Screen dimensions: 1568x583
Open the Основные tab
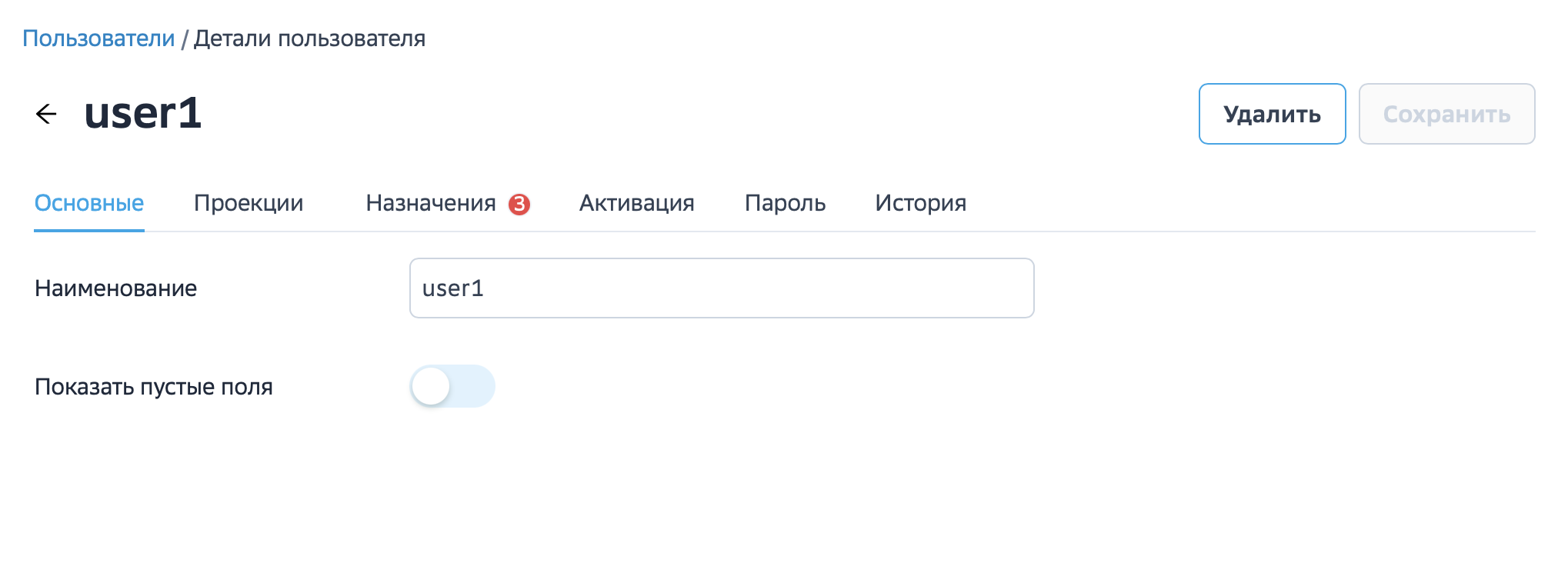click(x=89, y=203)
